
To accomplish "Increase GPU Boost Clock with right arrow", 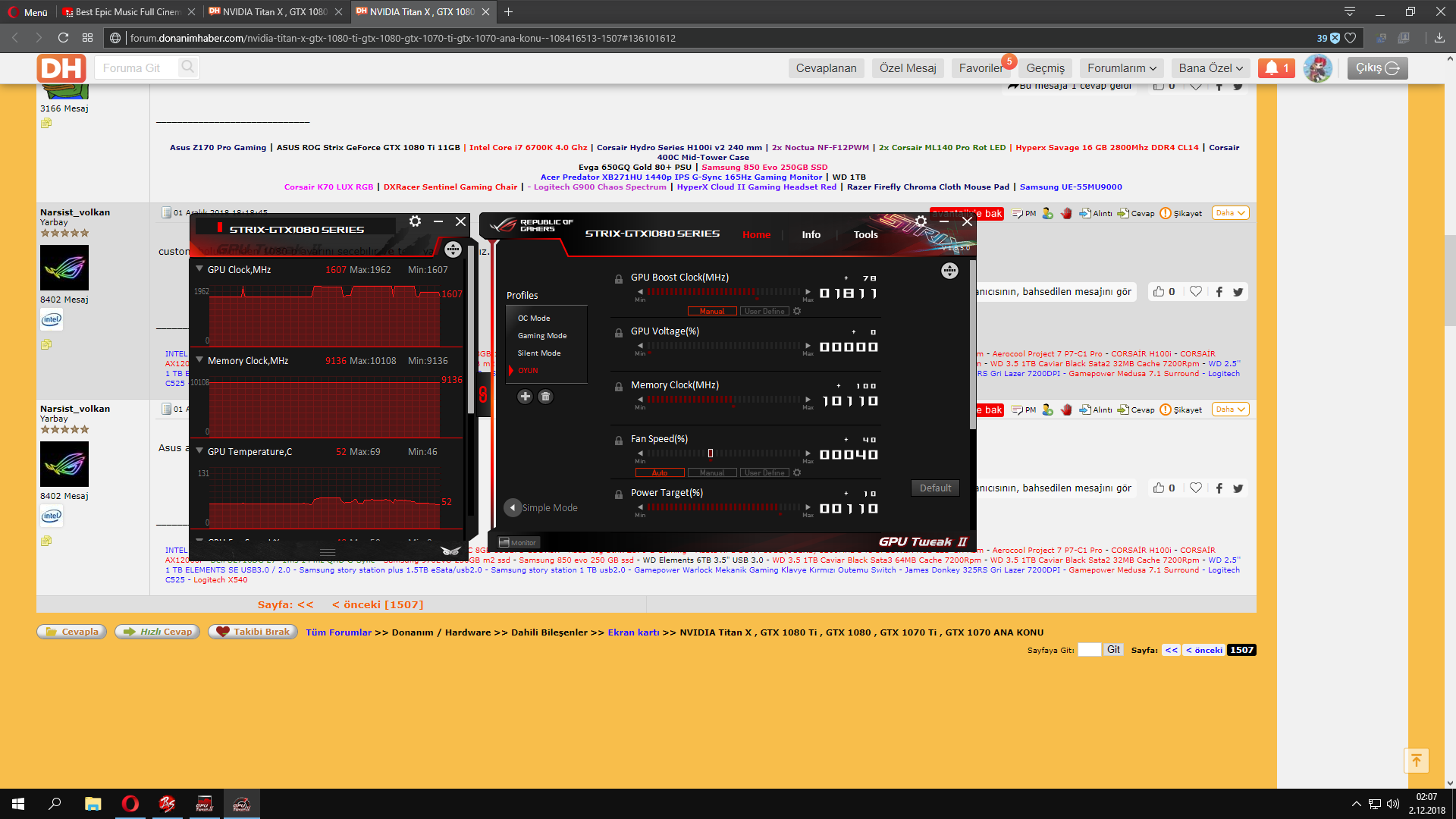I will [808, 292].
